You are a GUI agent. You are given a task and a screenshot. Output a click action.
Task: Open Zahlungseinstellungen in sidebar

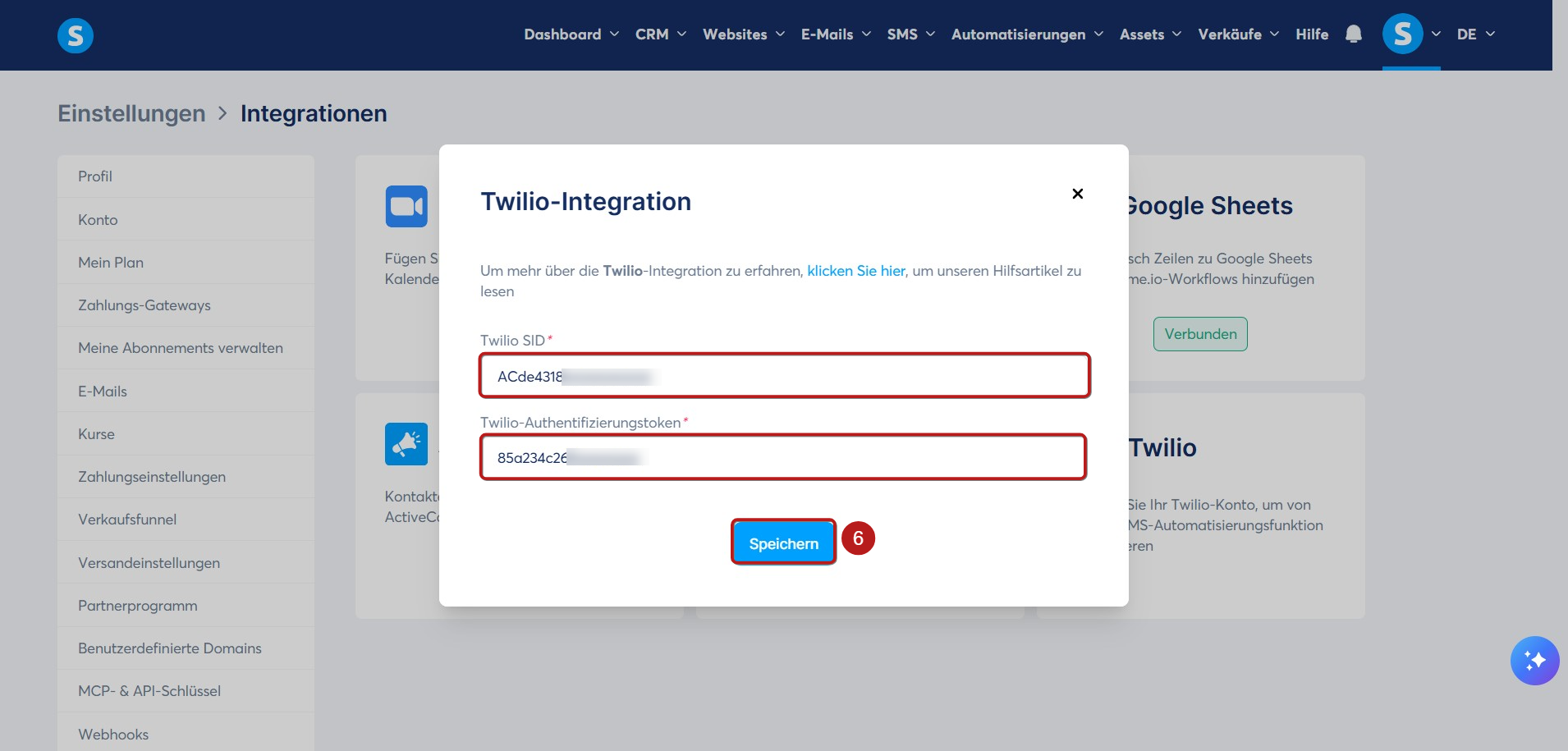coord(186,477)
